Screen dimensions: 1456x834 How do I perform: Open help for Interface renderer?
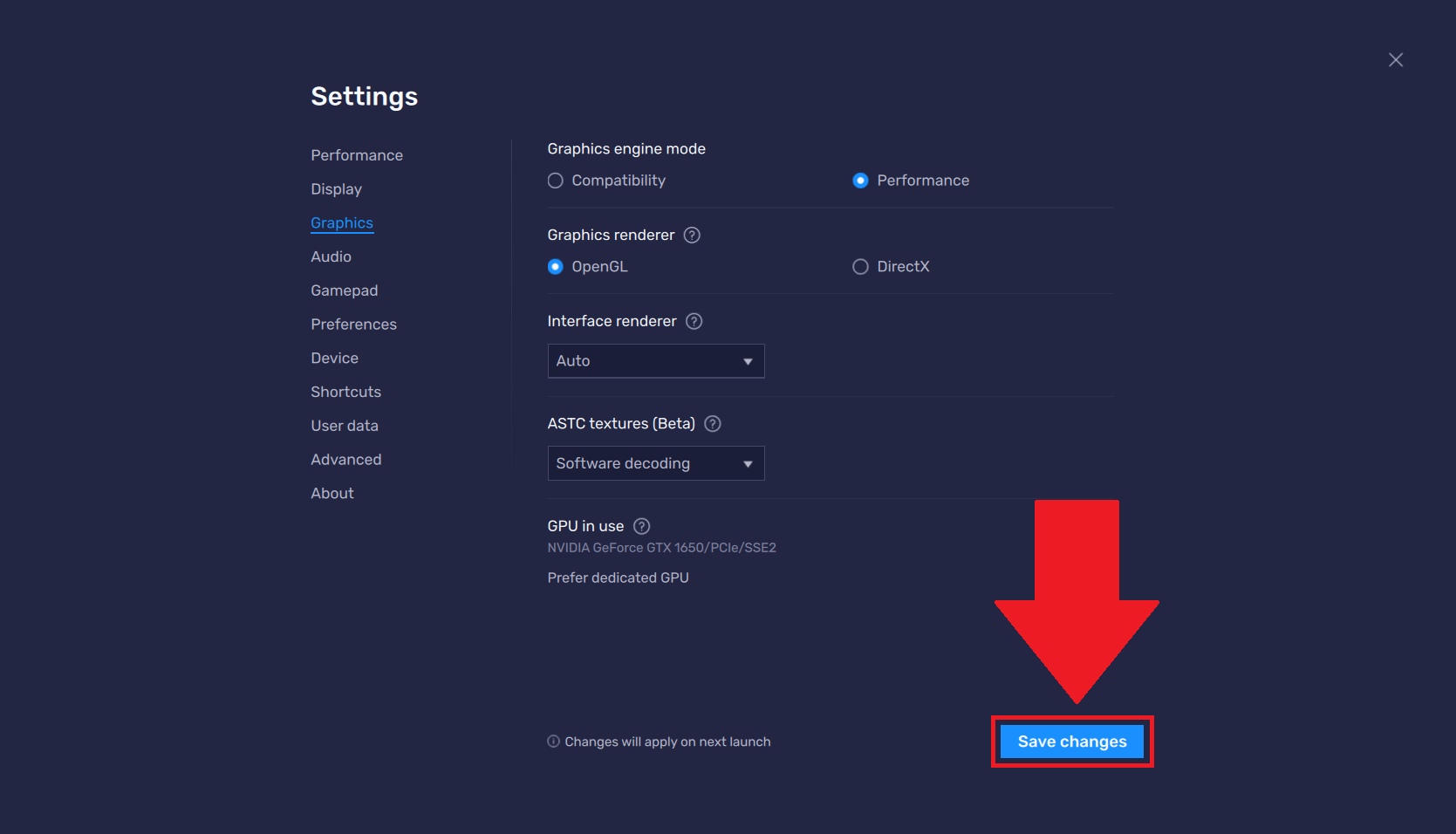click(x=694, y=321)
